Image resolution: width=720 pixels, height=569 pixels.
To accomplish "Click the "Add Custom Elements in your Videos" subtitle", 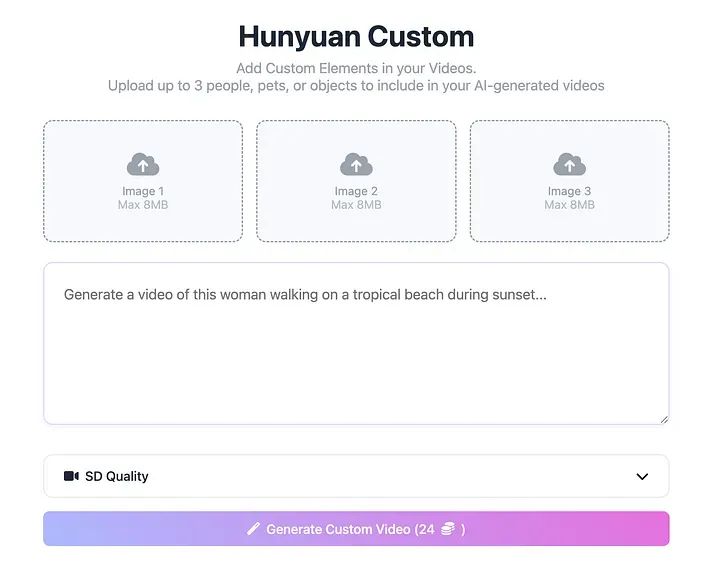I will coord(356,69).
